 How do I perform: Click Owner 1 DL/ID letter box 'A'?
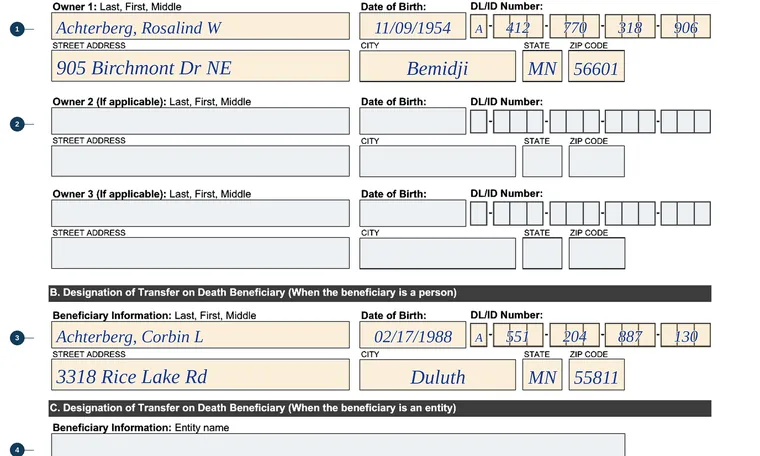[x=478, y=26]
